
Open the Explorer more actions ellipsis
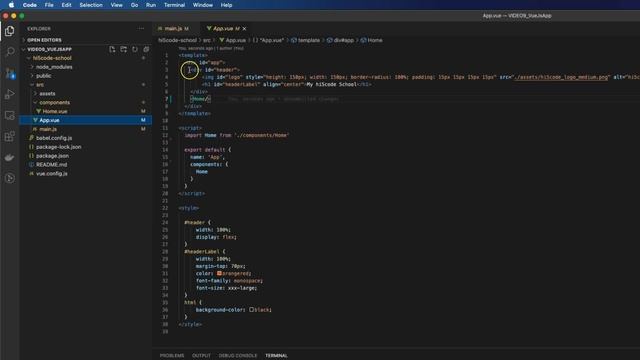[141, 29]
